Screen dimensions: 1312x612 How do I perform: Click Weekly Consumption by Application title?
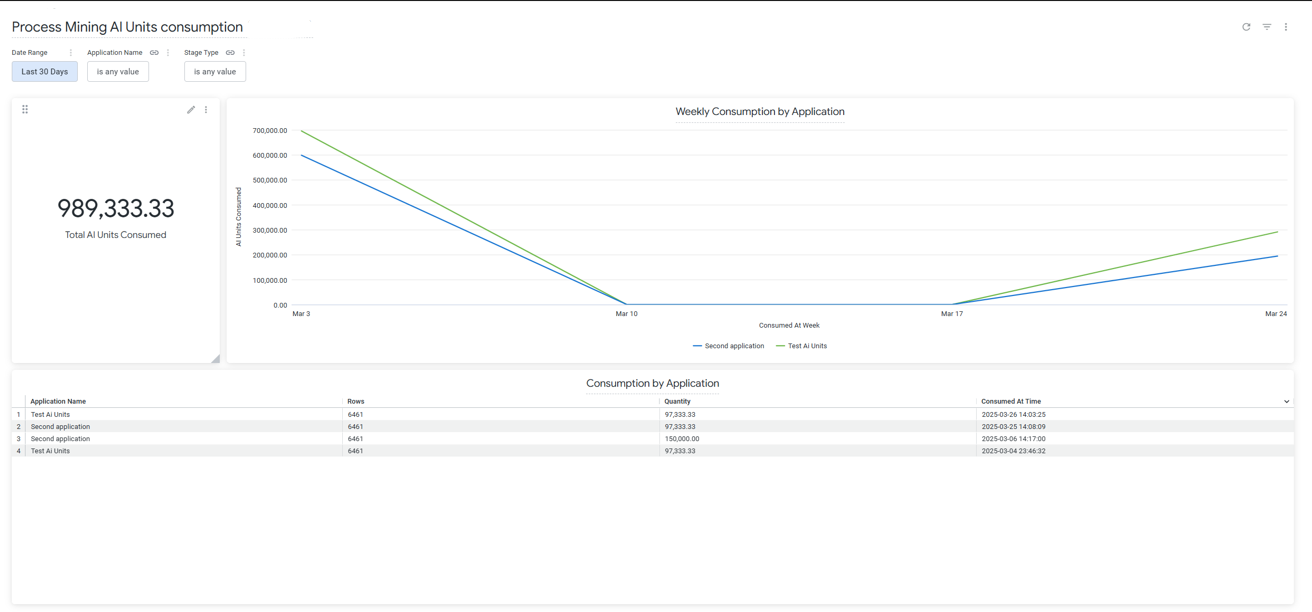click(760, 112)
